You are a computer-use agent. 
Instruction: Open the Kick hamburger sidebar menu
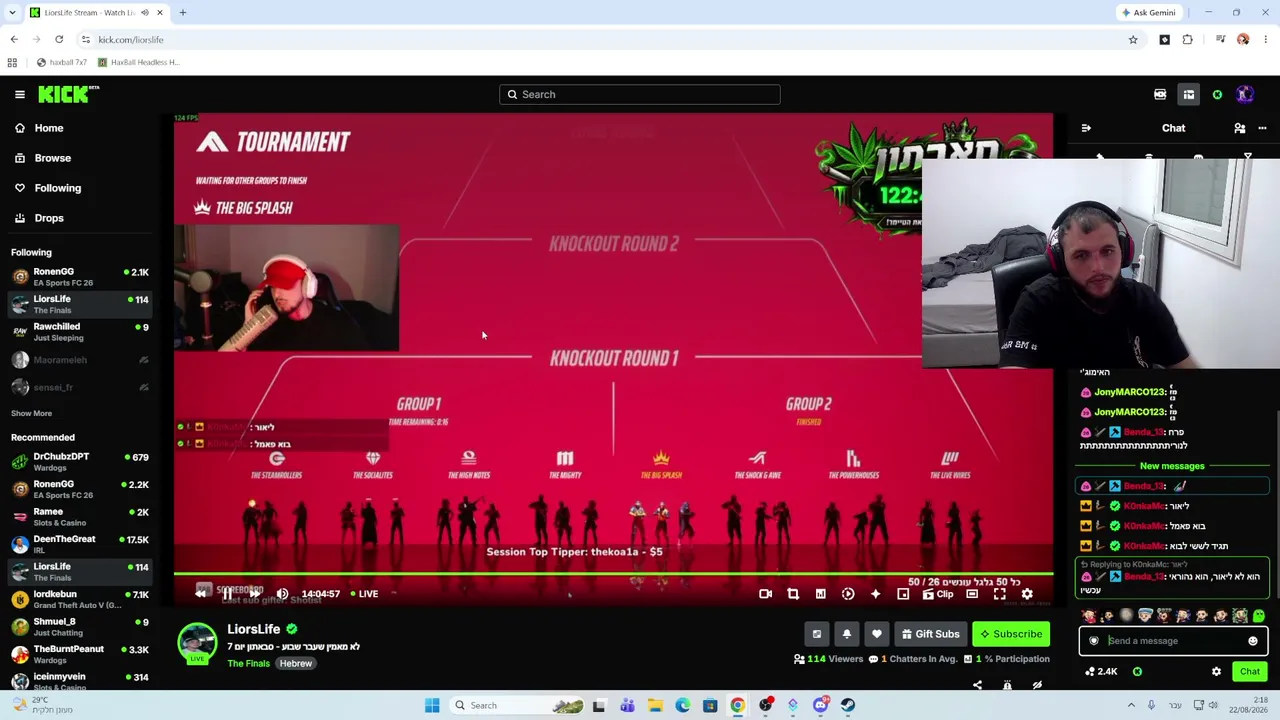click(20, 94)
